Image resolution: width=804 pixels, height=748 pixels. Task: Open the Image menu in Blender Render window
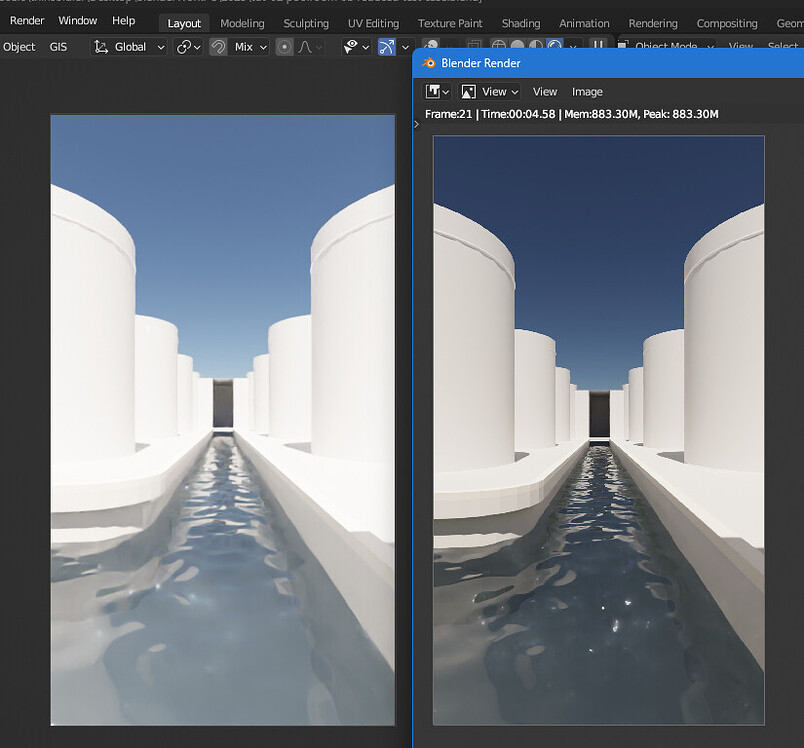(587, 92)
